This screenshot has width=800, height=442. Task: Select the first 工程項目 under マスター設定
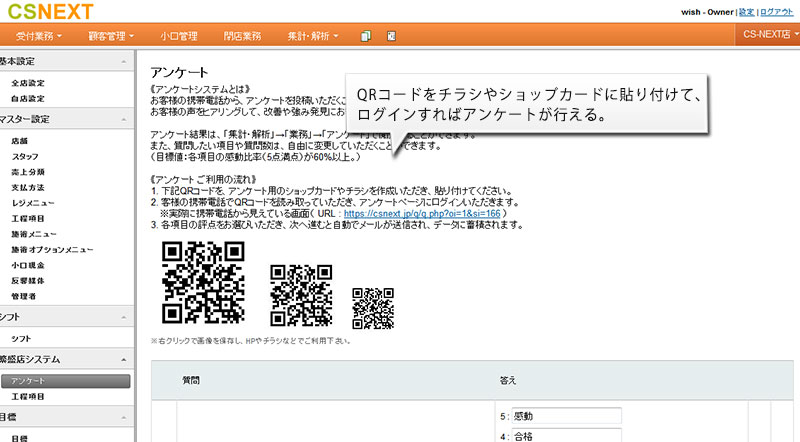click(28, 218)
